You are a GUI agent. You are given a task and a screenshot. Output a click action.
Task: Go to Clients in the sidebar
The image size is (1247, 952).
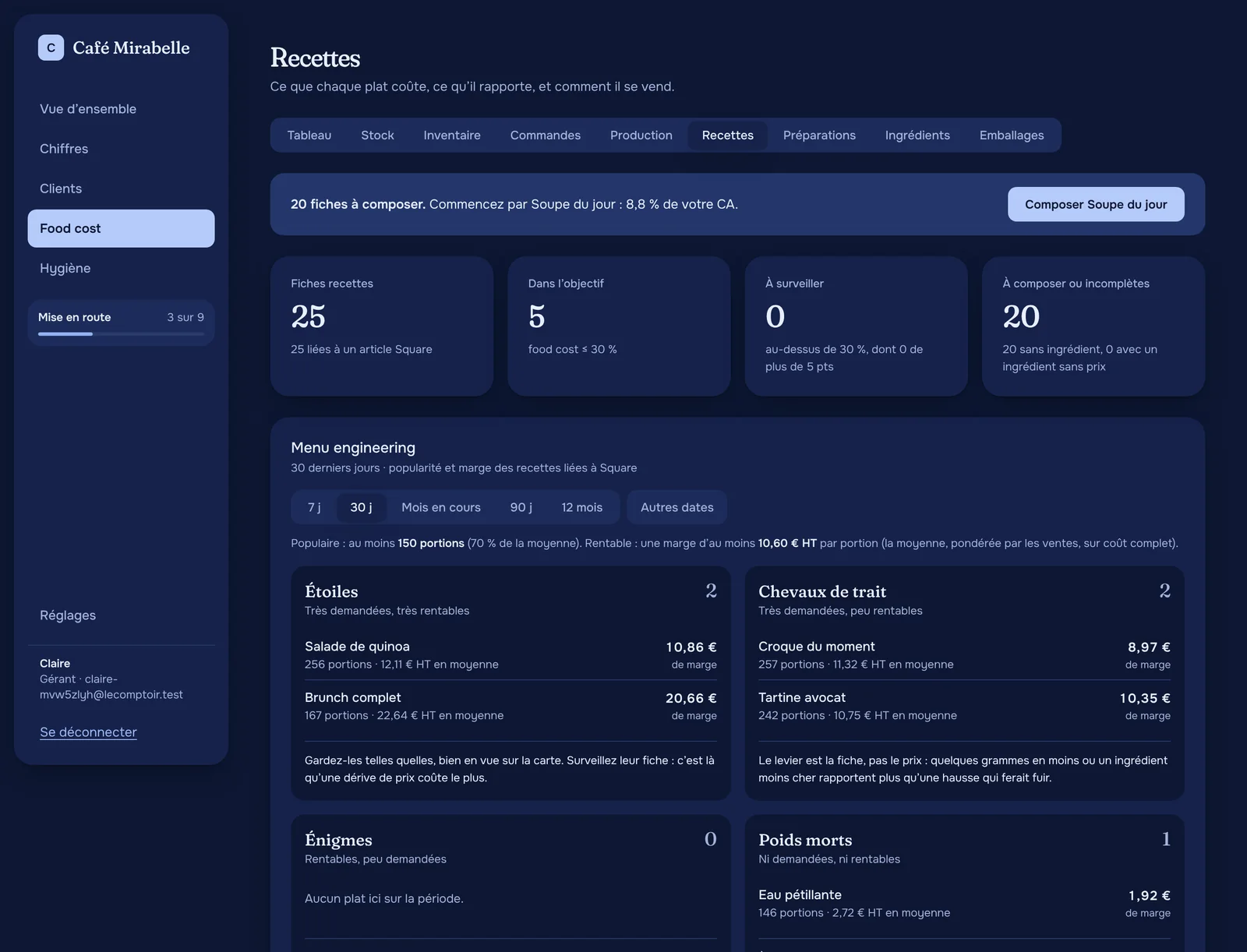tap(121, 189)
